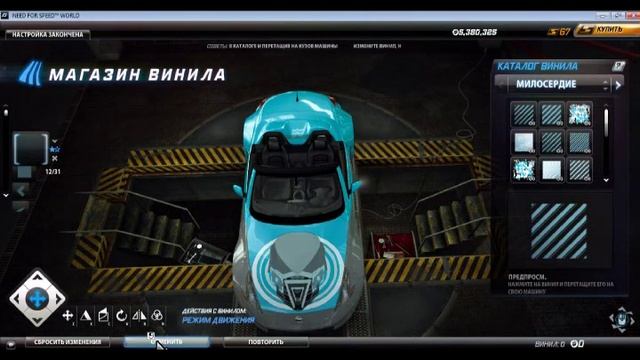Image resolution: width=640 pixels, height=360 pixels.
Task: Click layer list scroll down arrow
Action: coord(6,195)
